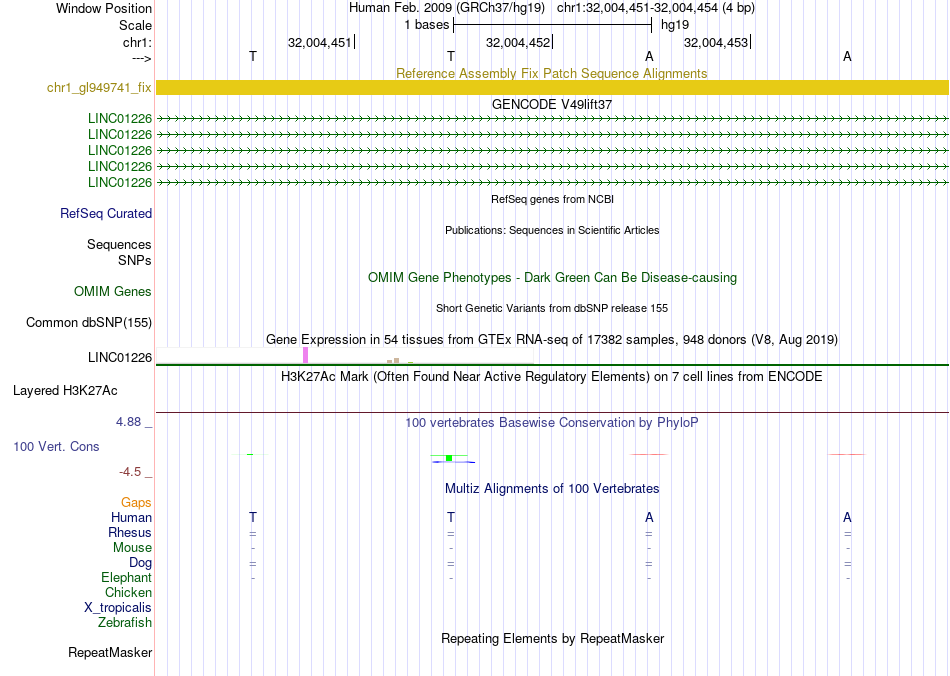This screenshot has height=676, width=950.
Task: Click the -4.5 lower PhyloP scale value
Action: (130, 472)
